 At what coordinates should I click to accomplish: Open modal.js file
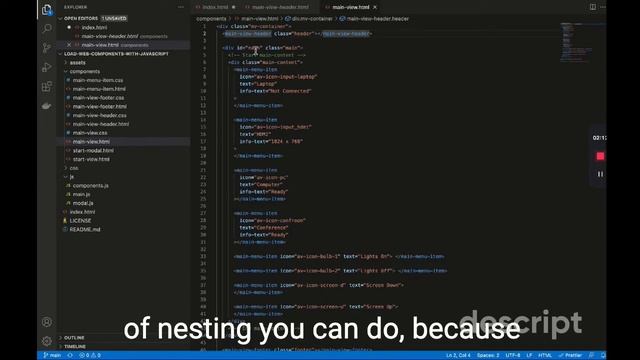(x=83, y=203)
